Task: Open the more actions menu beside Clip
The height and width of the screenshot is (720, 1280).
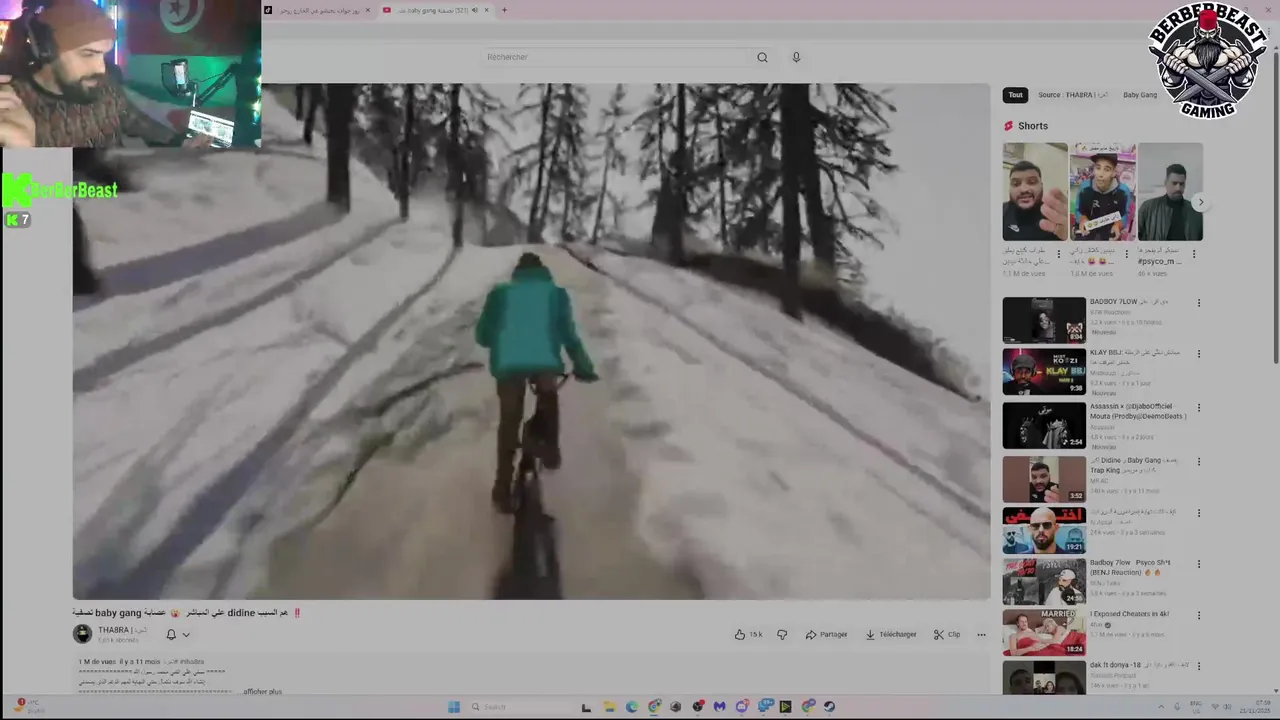Action: pyautogui.click(x=981, y=634)
